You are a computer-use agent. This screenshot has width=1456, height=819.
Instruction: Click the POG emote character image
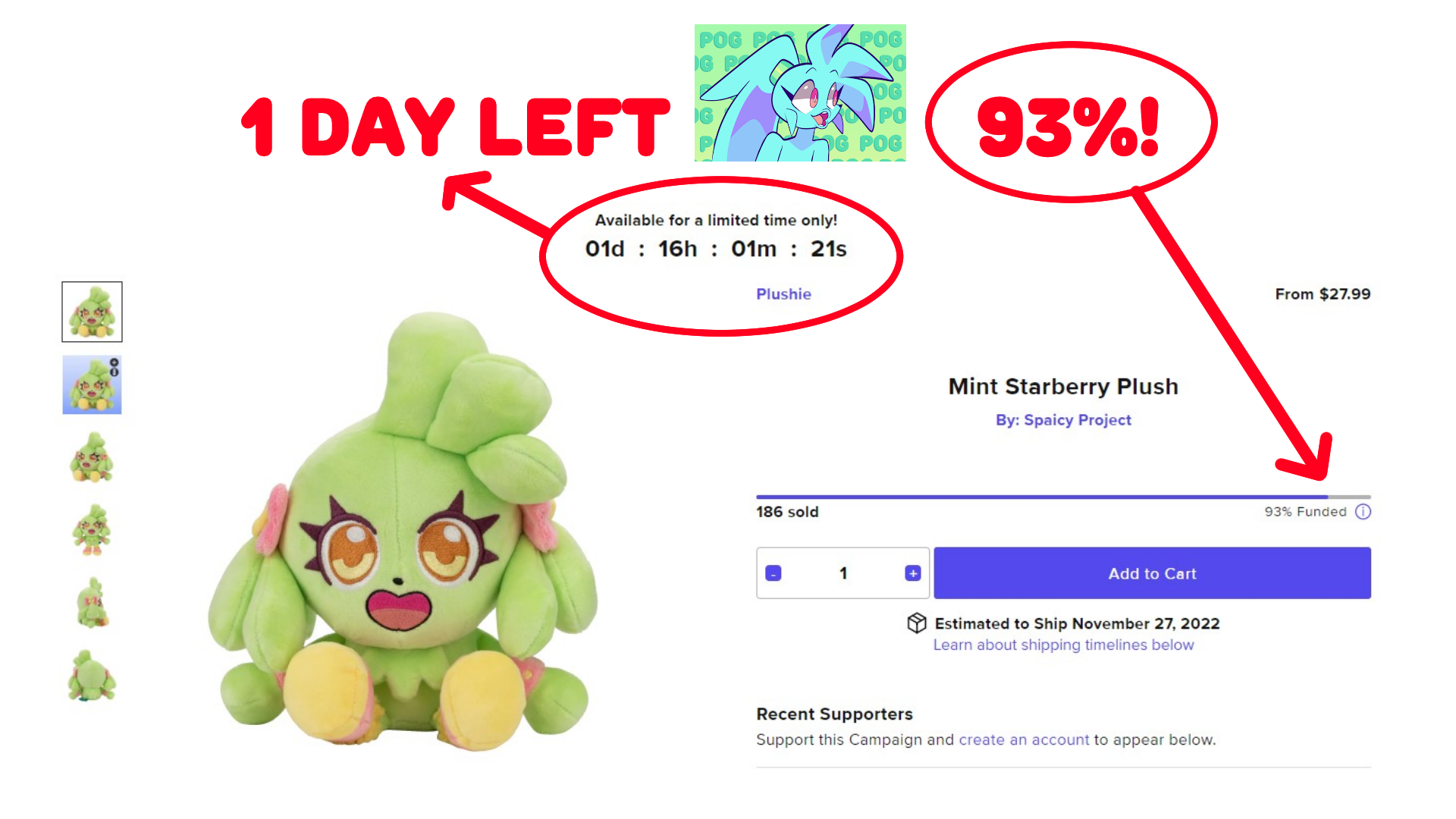pos(800,93)
